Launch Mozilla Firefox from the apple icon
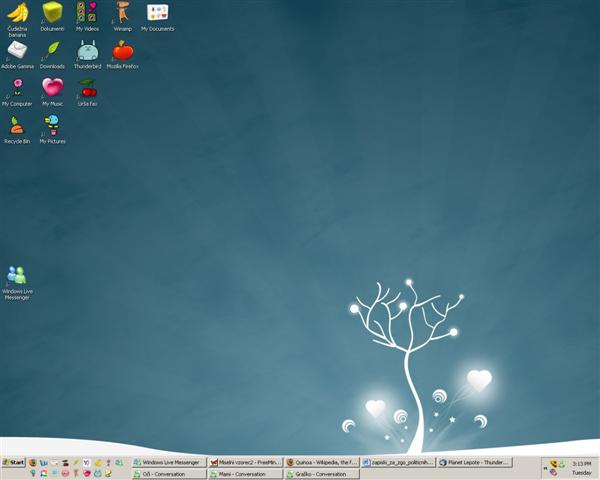Screen dimensions: 600x480 [x=122, y=55]
